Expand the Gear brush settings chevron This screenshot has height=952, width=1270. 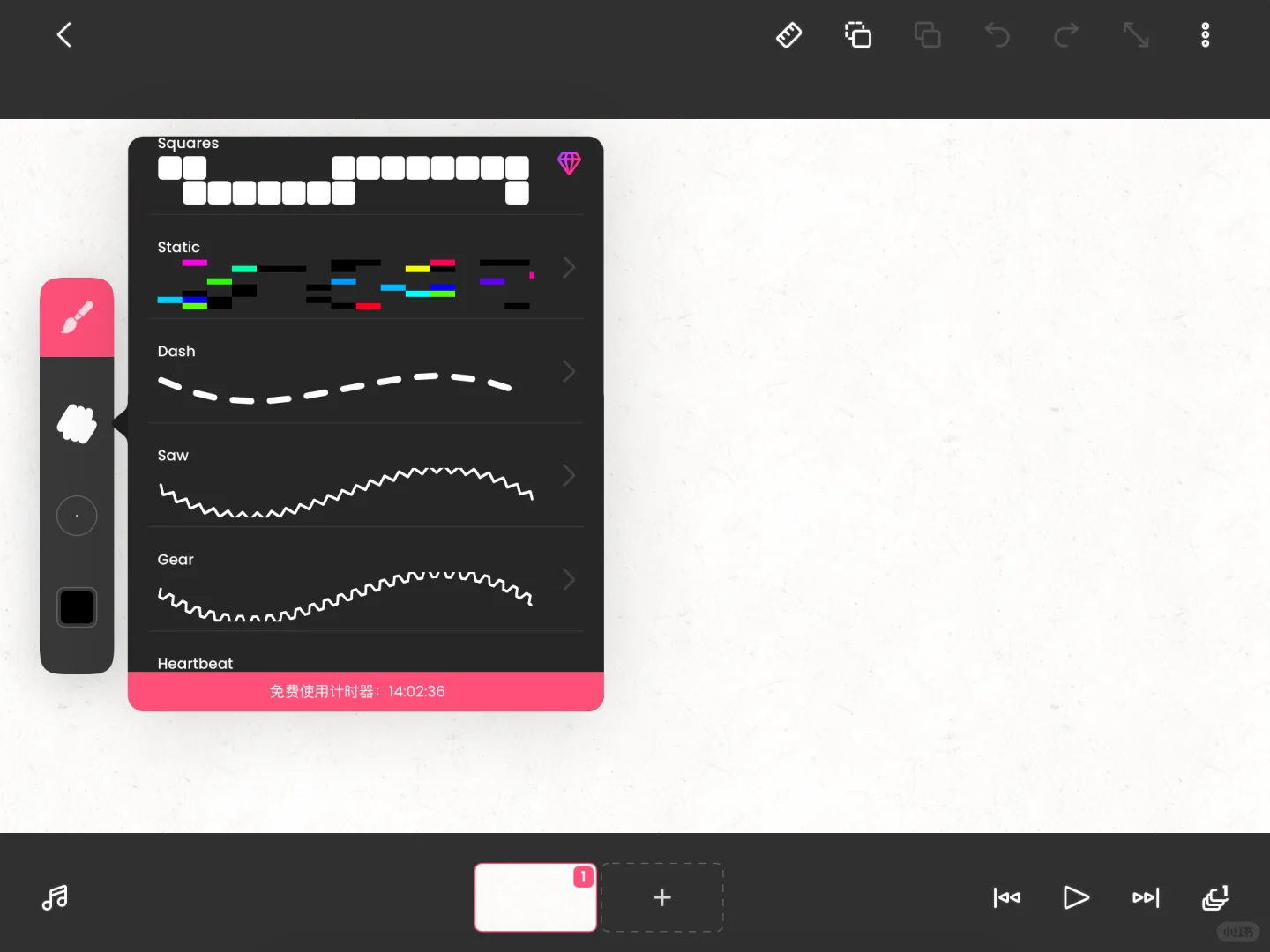click(x=569, y=579)
